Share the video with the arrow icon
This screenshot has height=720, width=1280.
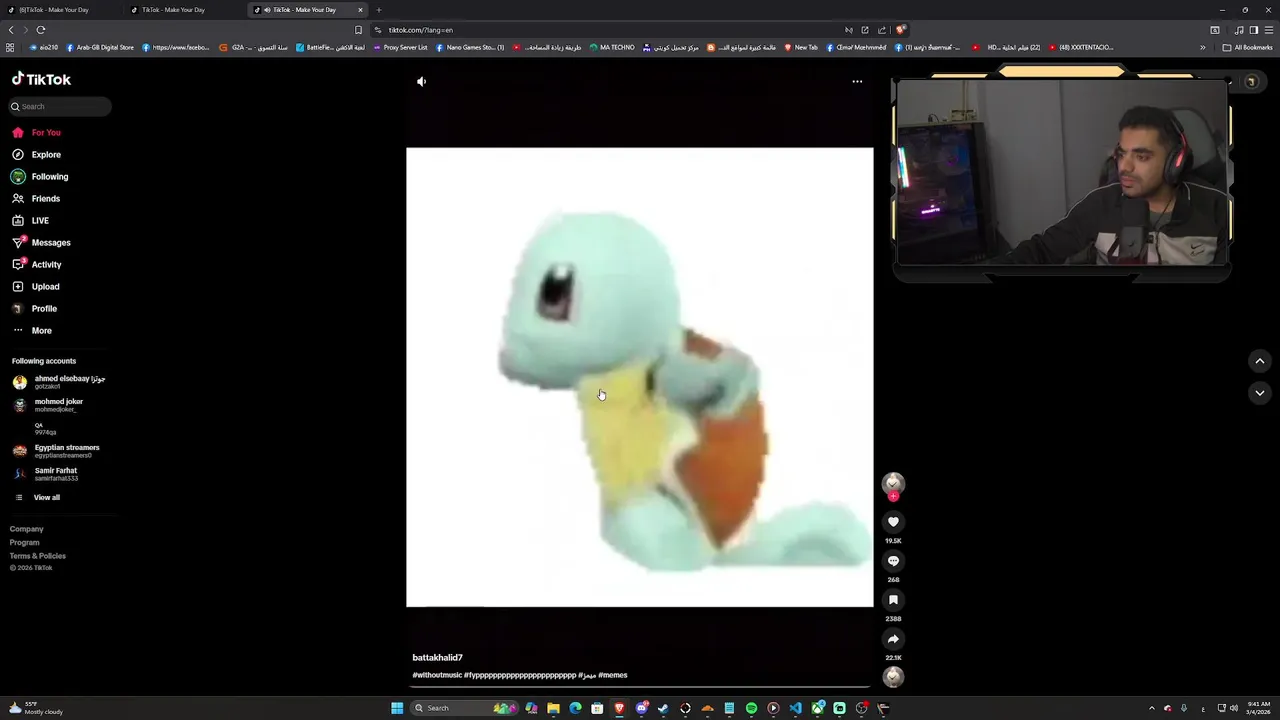tap(893, 639)
